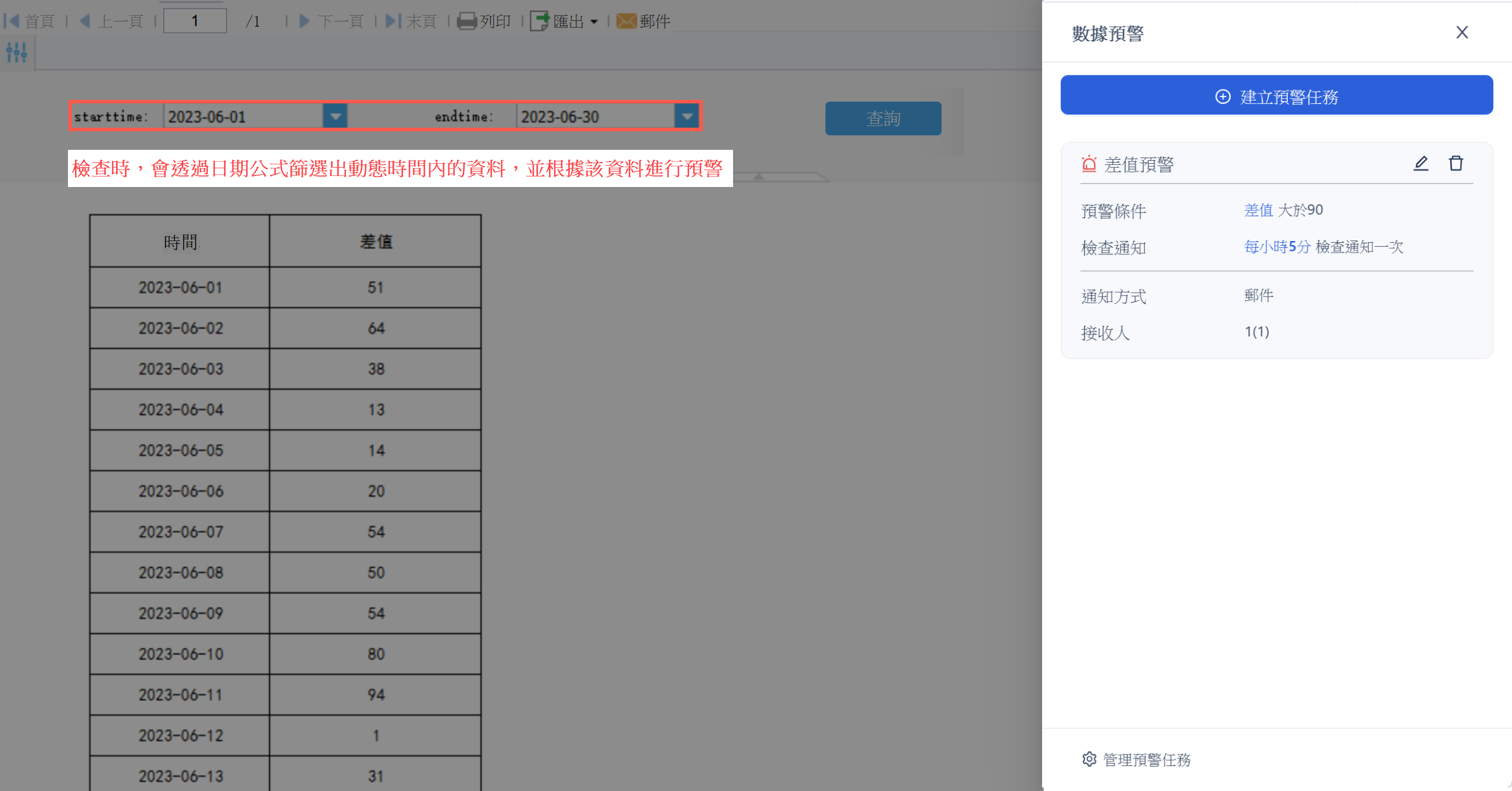The height and width of the screenshot is (791, 1512).
Task: Select the value cell 64
Action: pyautogui.click(x=375, y=328)
